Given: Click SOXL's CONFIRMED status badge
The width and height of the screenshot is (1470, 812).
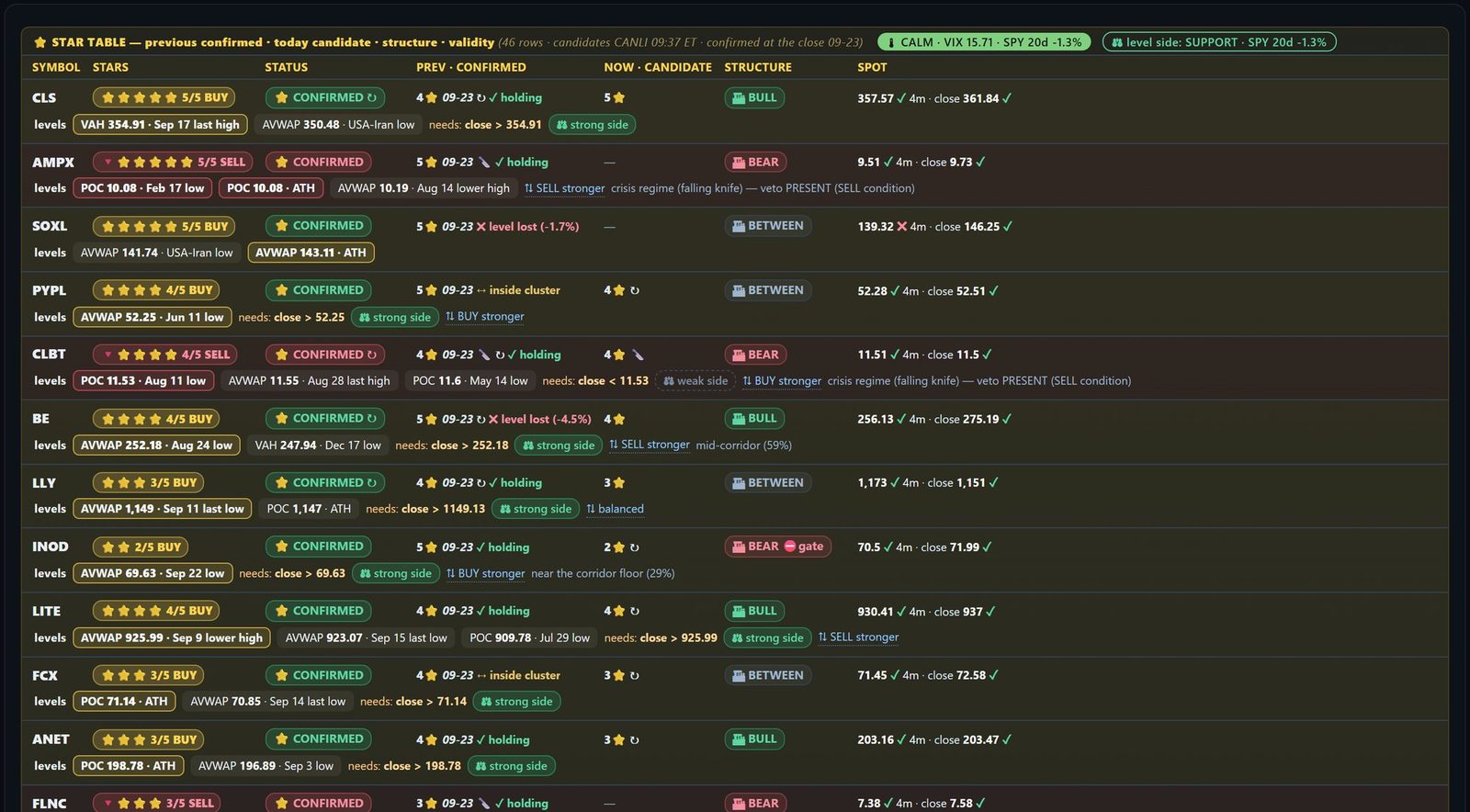Looking at the screenshot, I should [x=319, y=226].
